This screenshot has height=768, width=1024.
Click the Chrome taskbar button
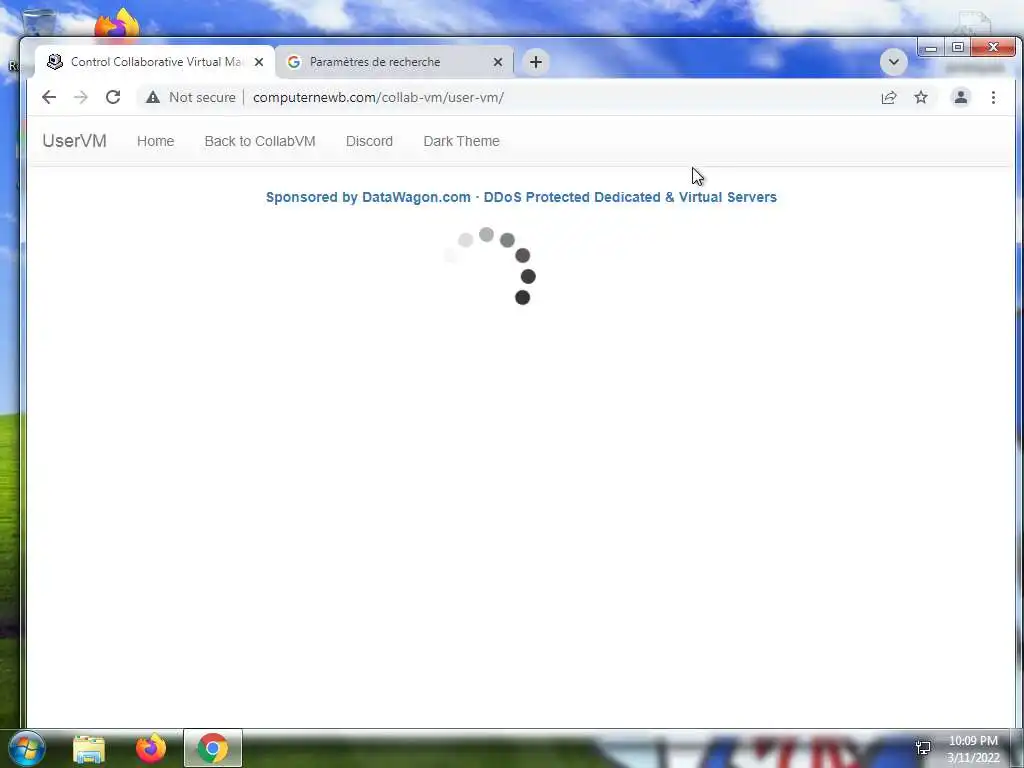click(x=213, y=748)
